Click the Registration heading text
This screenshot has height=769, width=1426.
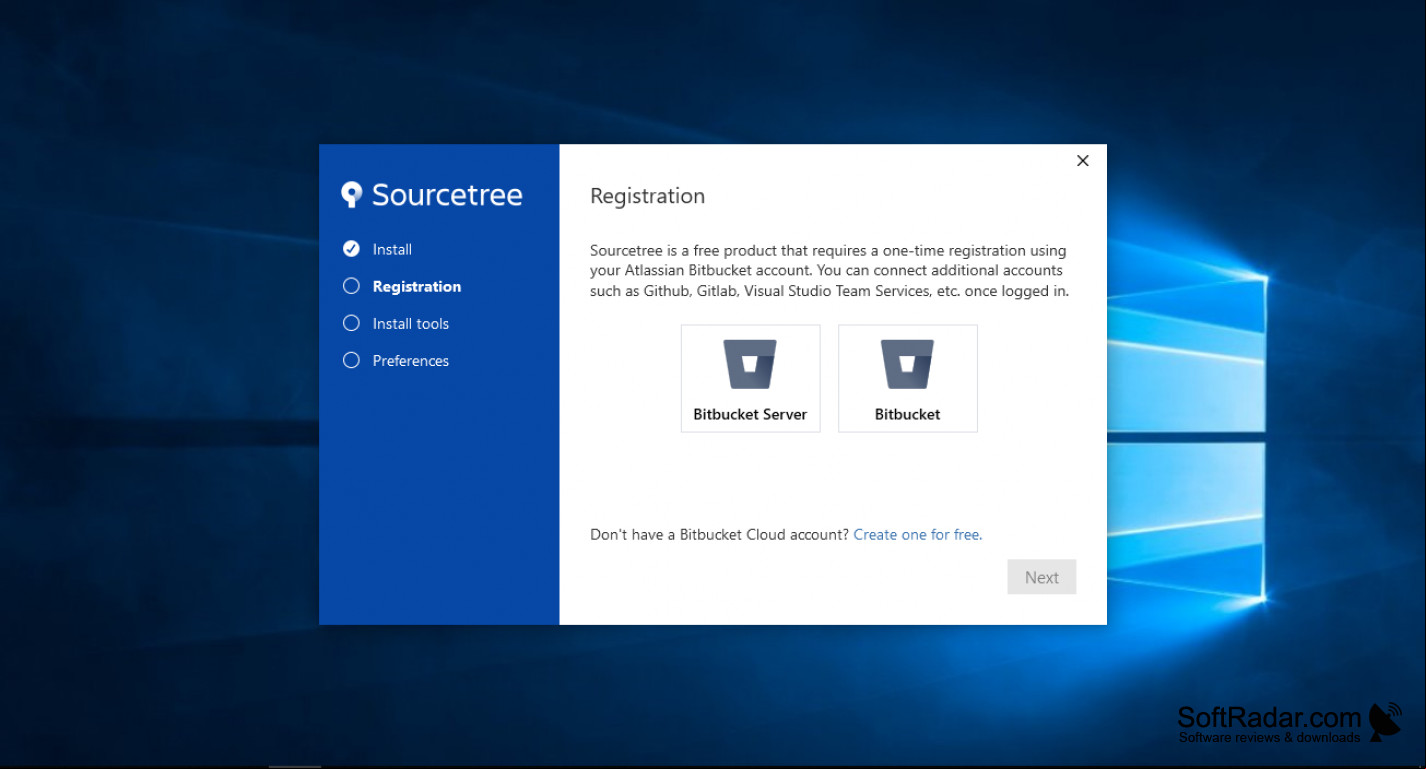648,196
